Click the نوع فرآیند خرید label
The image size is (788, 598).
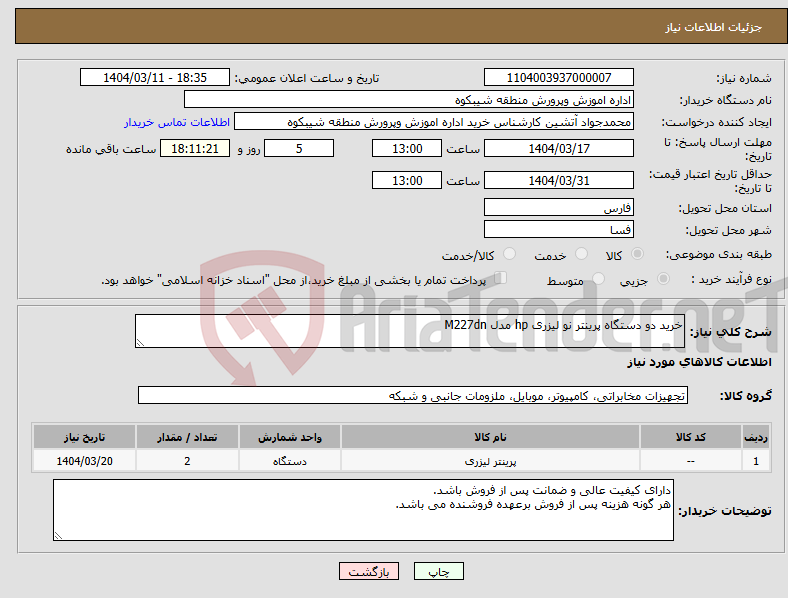tap(731, 279)
